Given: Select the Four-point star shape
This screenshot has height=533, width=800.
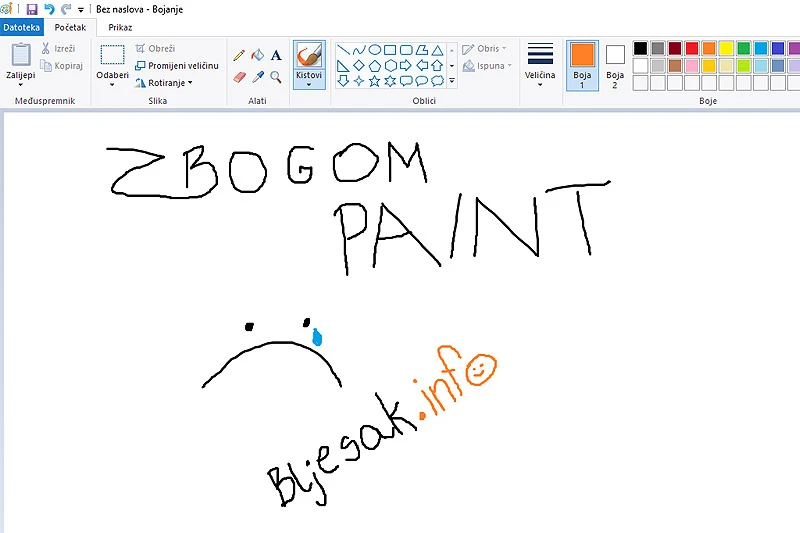Looking at the screenshot, I should (359, 81).
